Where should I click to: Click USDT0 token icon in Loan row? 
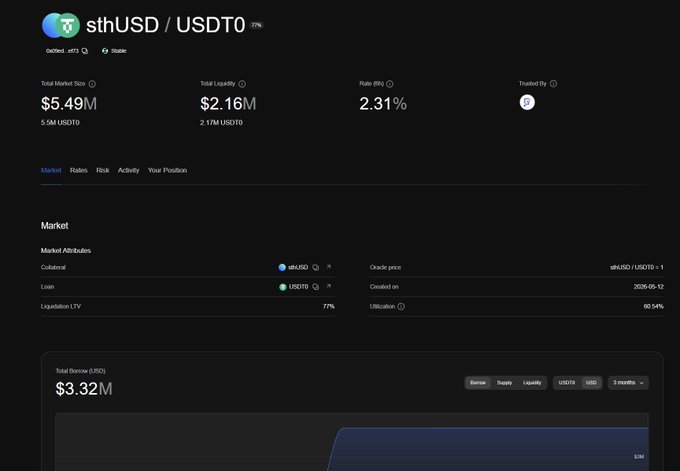(283, 287)
